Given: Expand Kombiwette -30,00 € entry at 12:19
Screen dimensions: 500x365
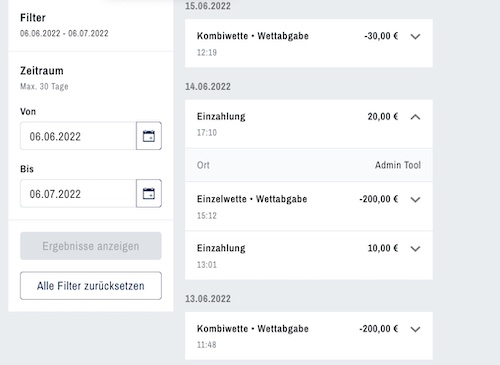Looking at the screenshot, I should (415, 36).
